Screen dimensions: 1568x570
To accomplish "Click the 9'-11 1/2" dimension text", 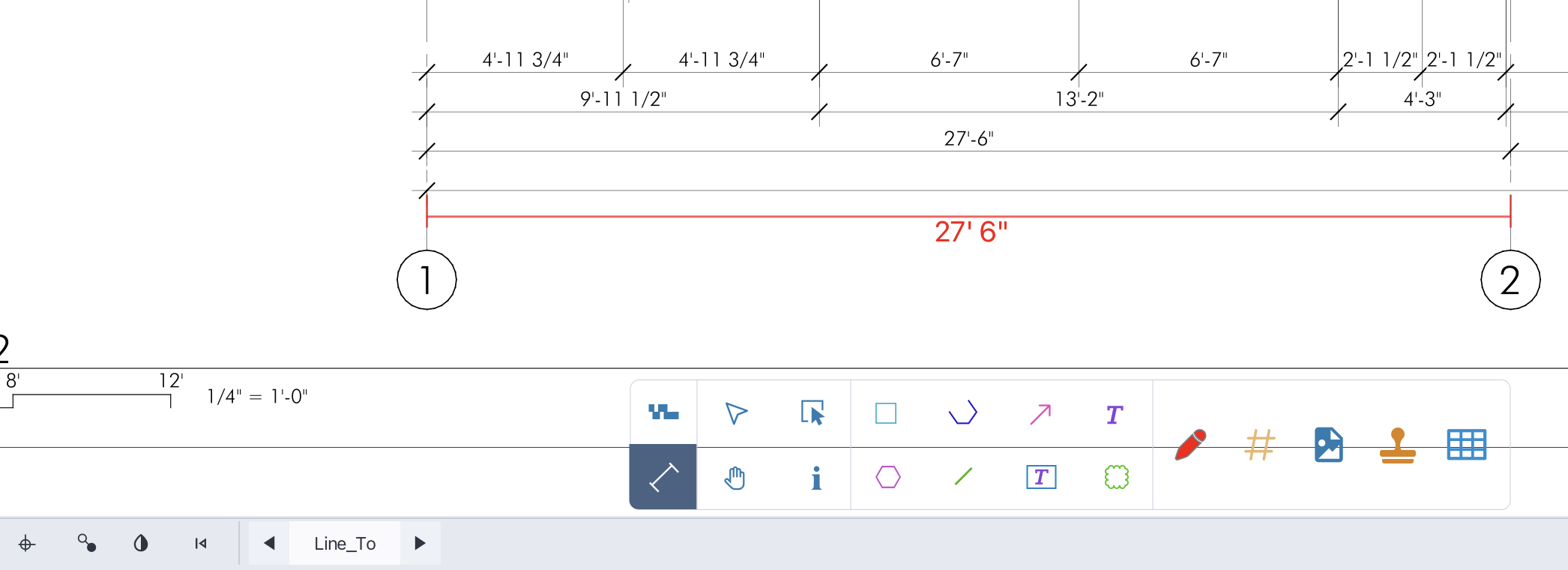I will pyautogui.click(x=623, y=99).
